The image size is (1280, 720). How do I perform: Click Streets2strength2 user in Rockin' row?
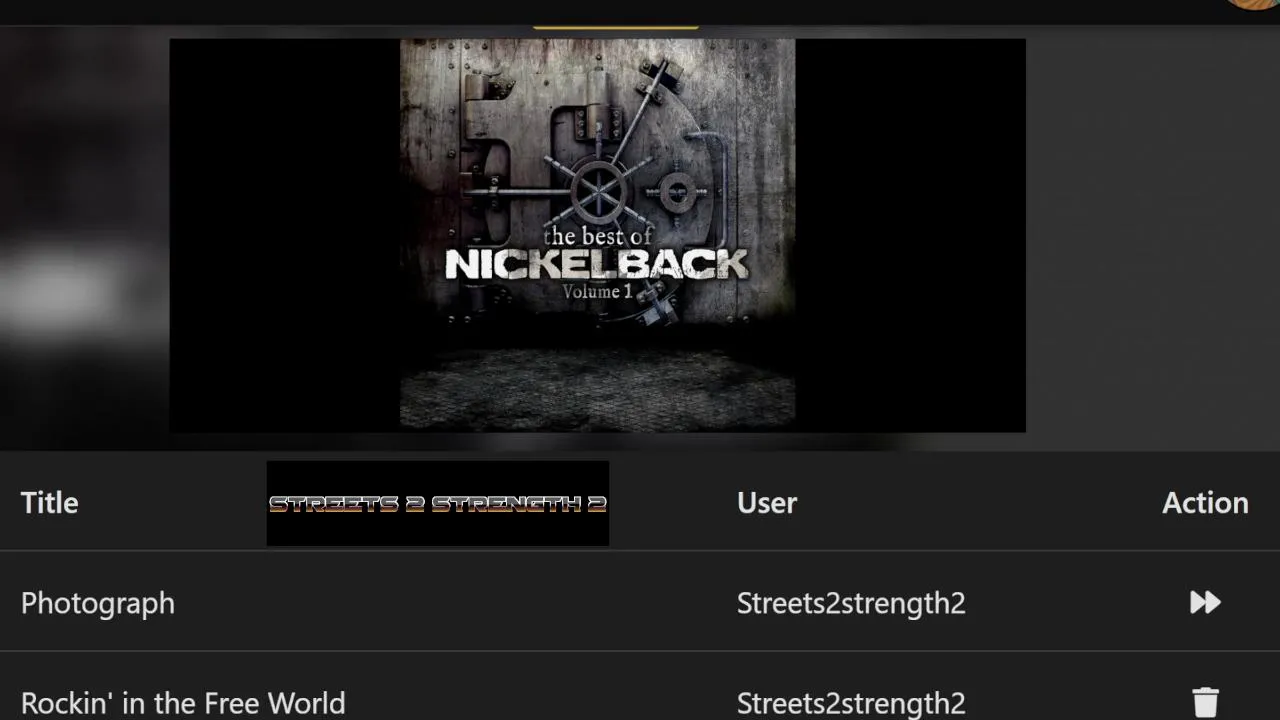point(851,703)
